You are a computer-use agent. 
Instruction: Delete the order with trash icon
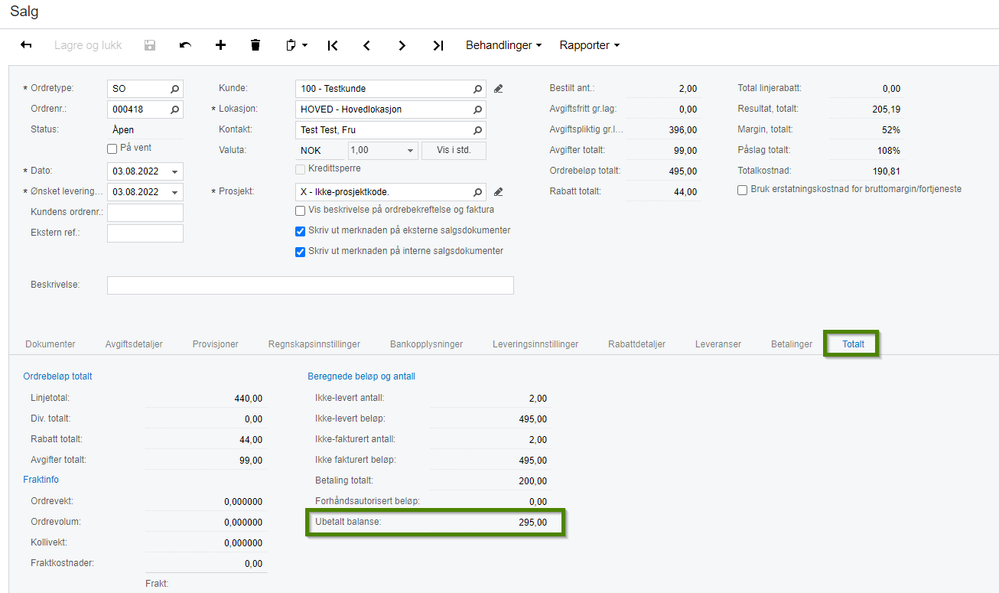tap(255, 45)
